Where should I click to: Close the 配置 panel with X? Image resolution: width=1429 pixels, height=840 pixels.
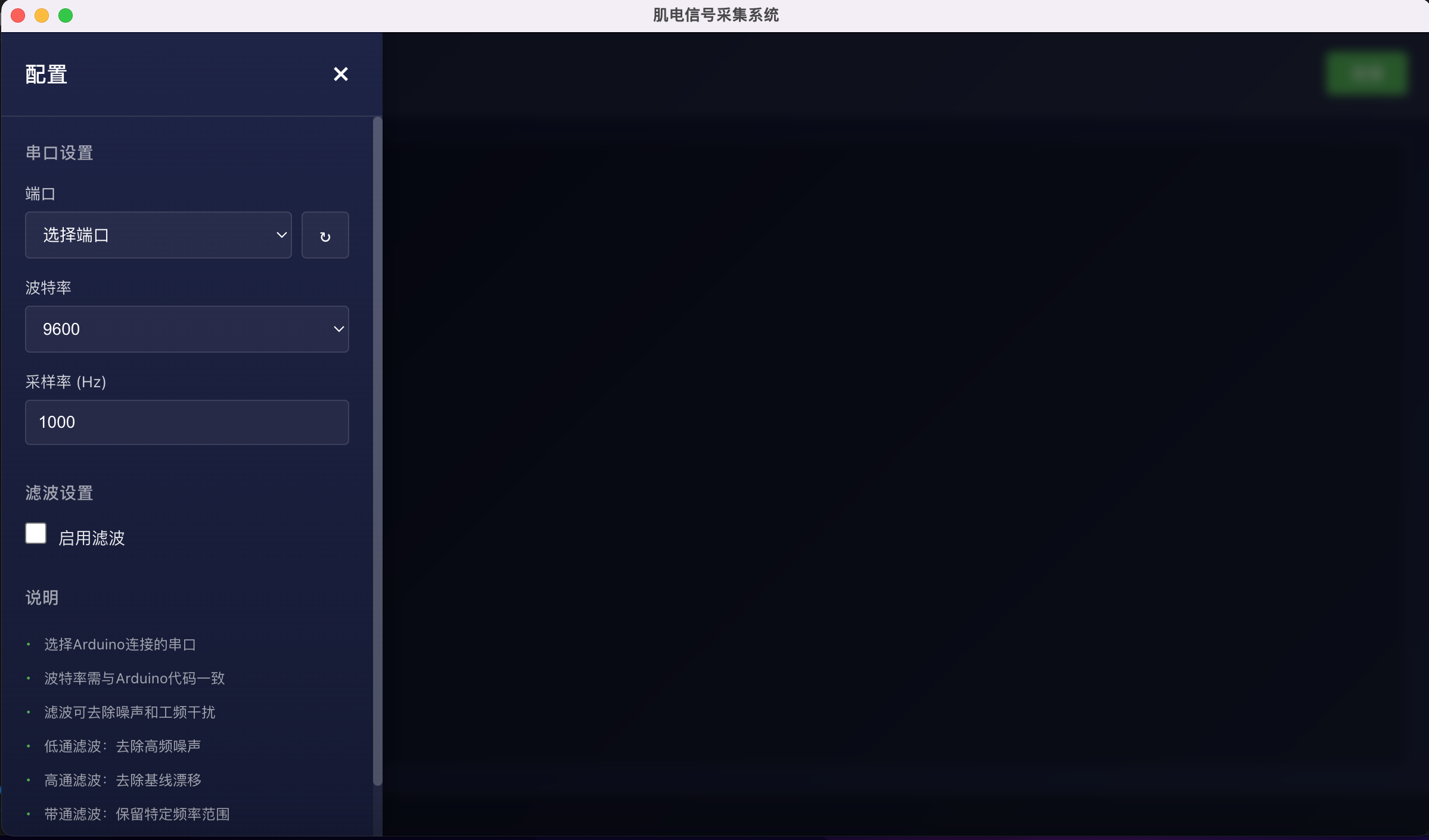click(x=340, y=74)
